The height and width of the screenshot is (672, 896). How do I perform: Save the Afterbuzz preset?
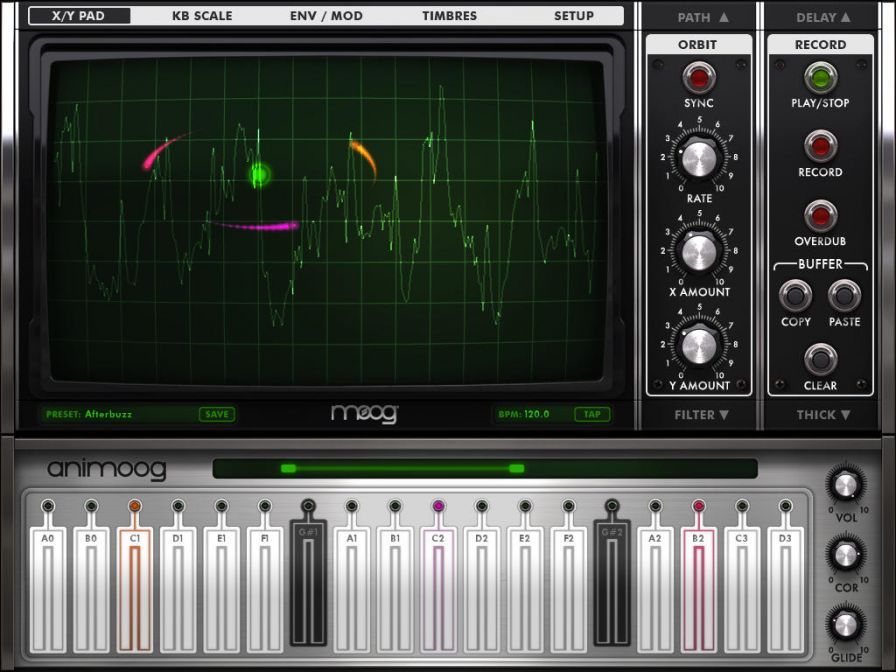pyautogui.click(x=217, y=414)
